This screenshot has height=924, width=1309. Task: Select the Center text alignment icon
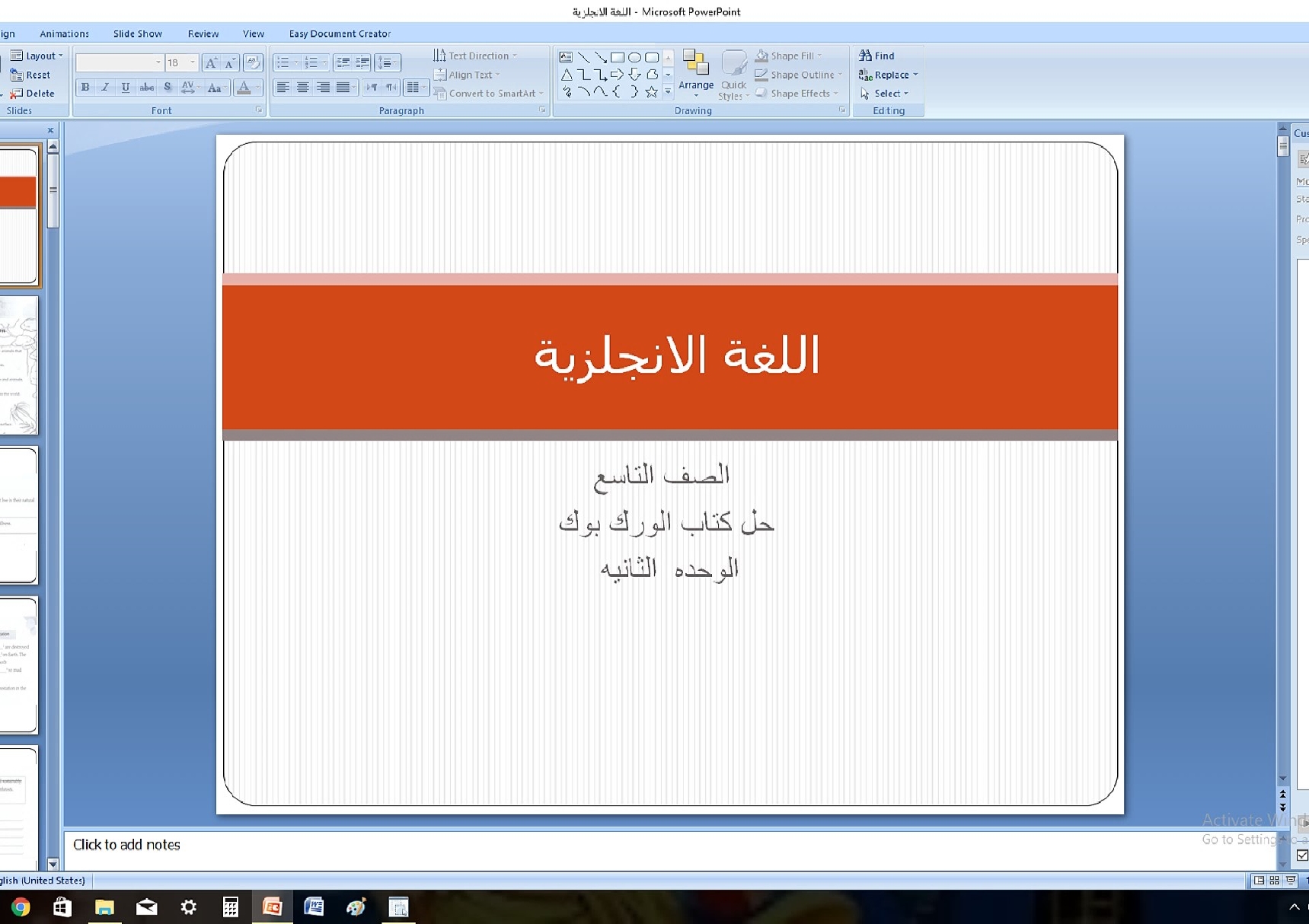coord(303,88)
